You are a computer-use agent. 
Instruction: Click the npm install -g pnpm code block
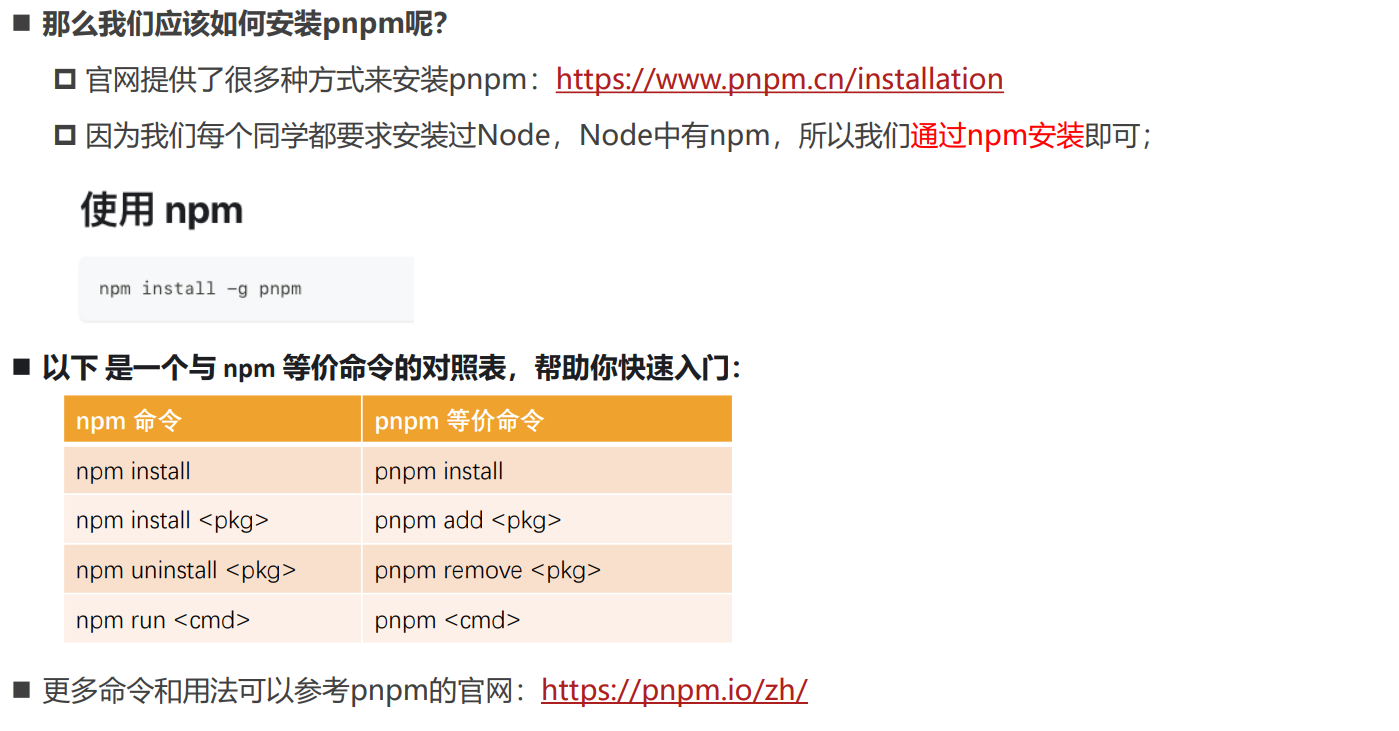point(246,289)
